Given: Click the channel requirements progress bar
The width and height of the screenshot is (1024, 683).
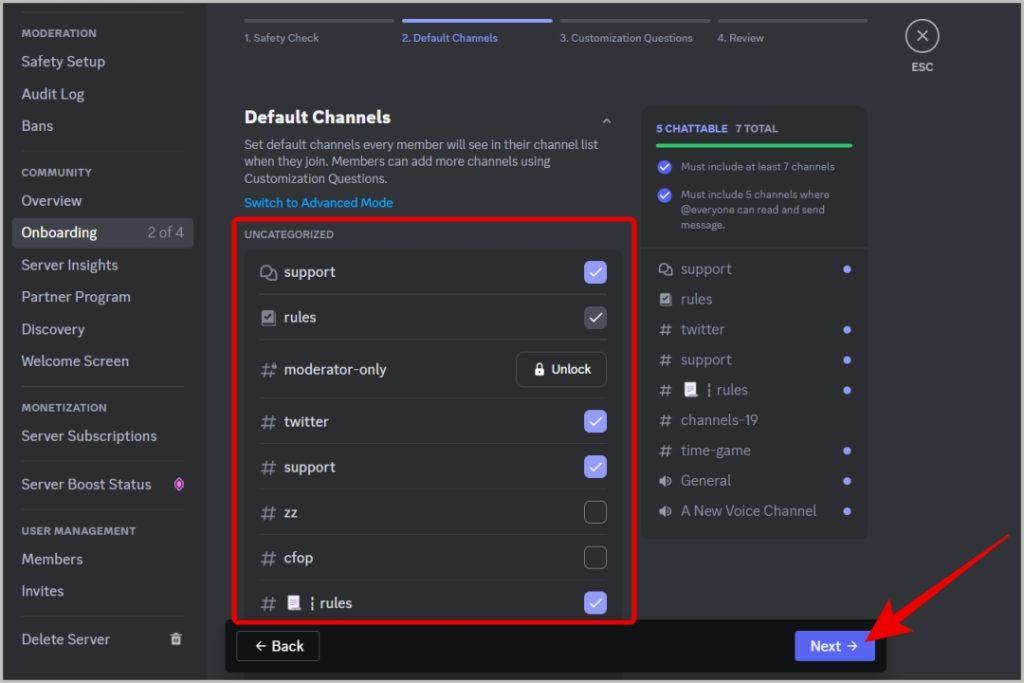Looking at the screenshot, I should coord(754,146).
